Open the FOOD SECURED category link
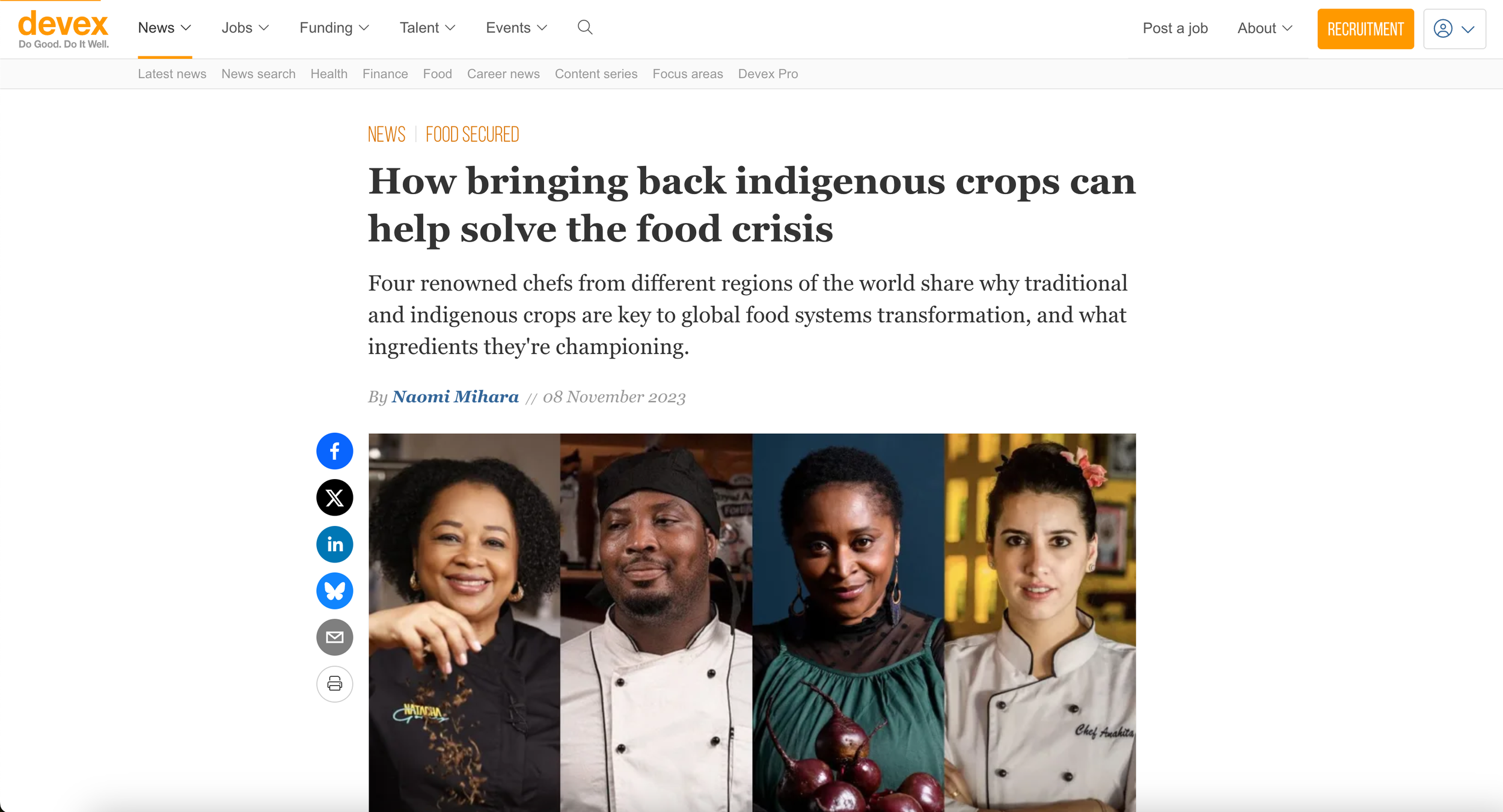Image resolution: width=1503 pixels, height=812 pixels. click(x=472, y=134)
